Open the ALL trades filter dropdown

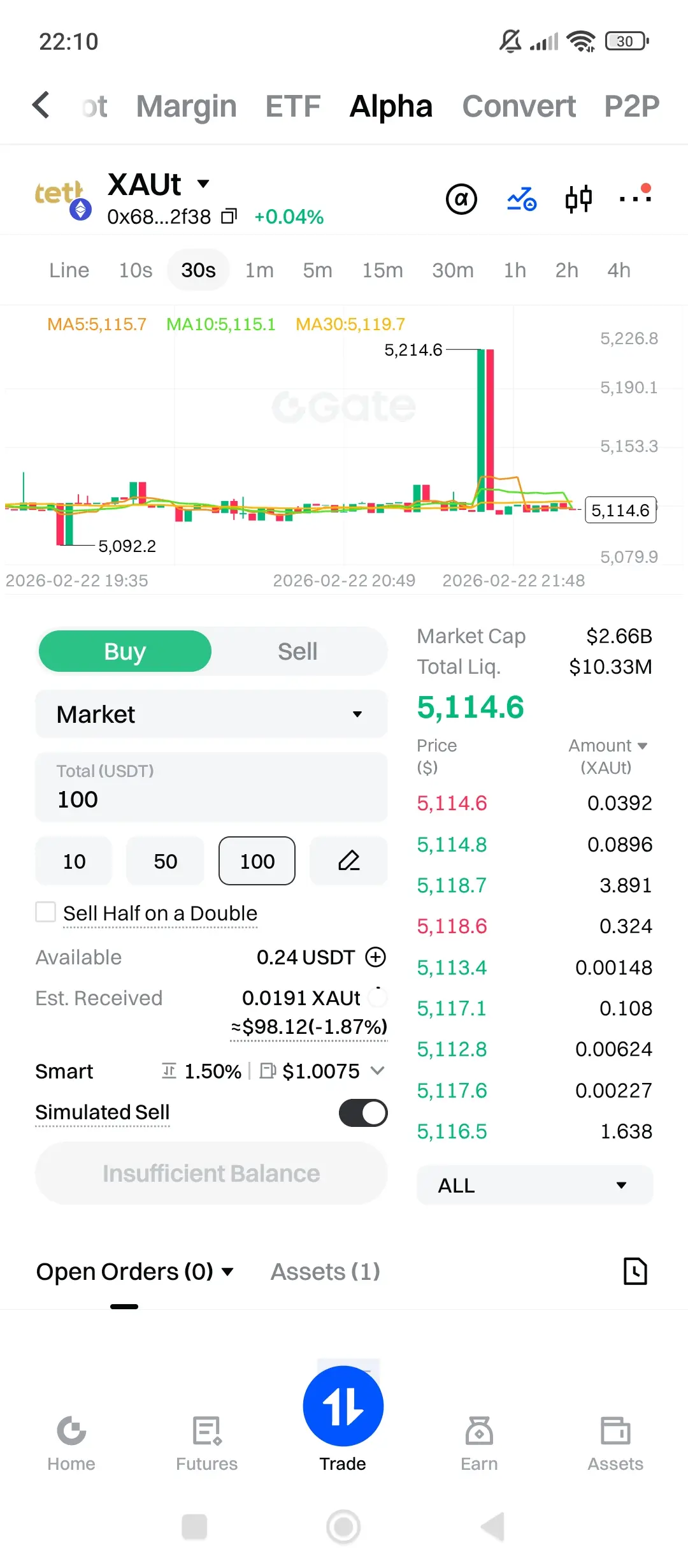[535, 1185]
